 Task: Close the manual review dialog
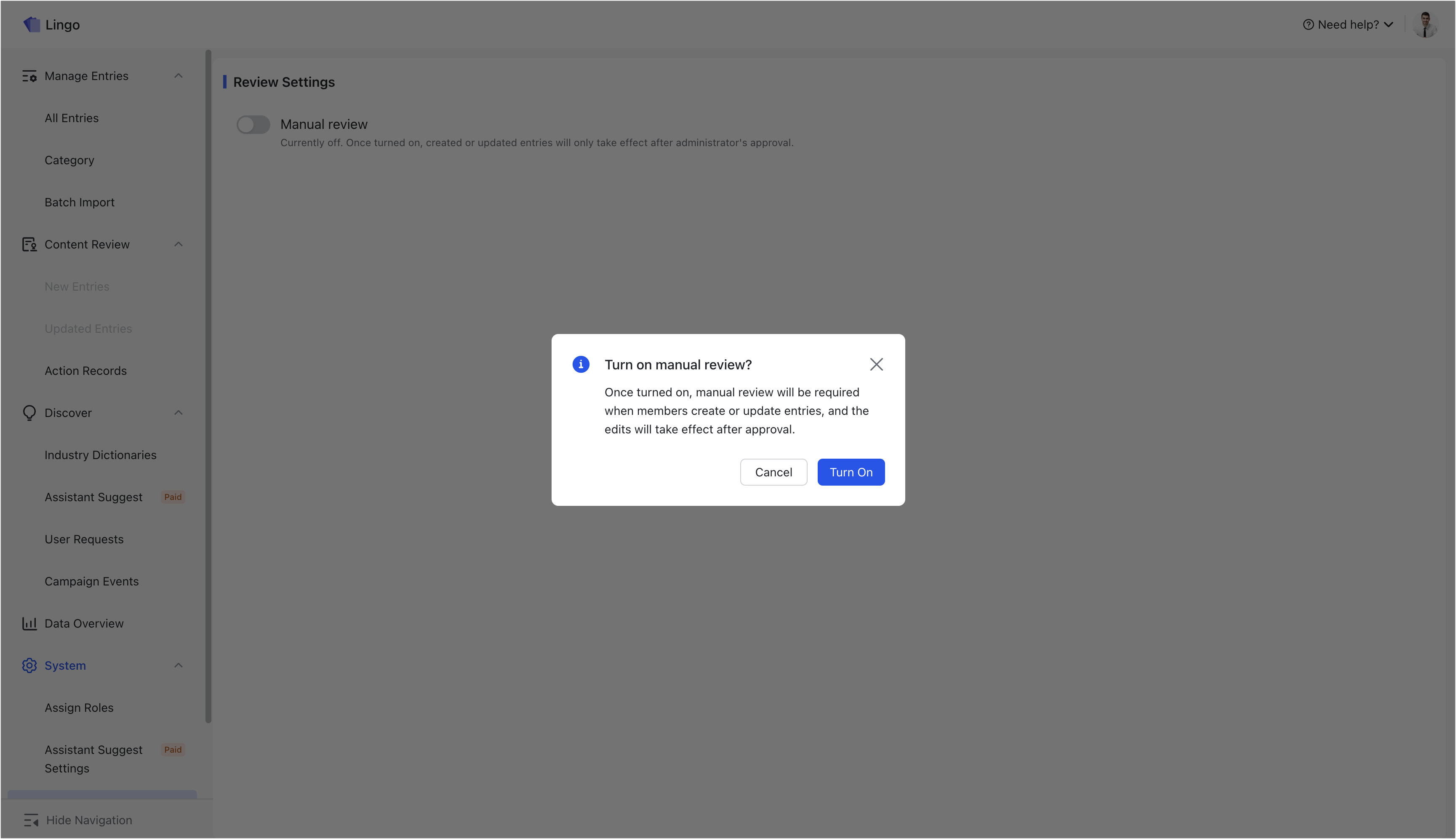click(x=877, y=364)
